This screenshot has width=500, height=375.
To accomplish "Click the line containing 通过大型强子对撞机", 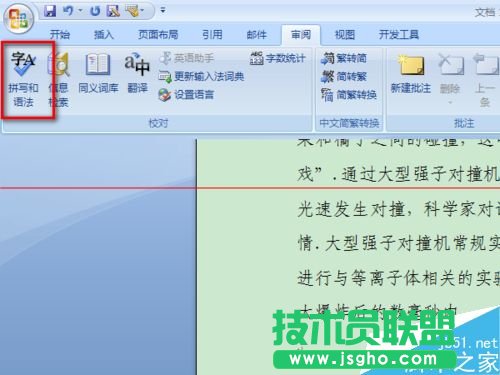I will 399,174.
